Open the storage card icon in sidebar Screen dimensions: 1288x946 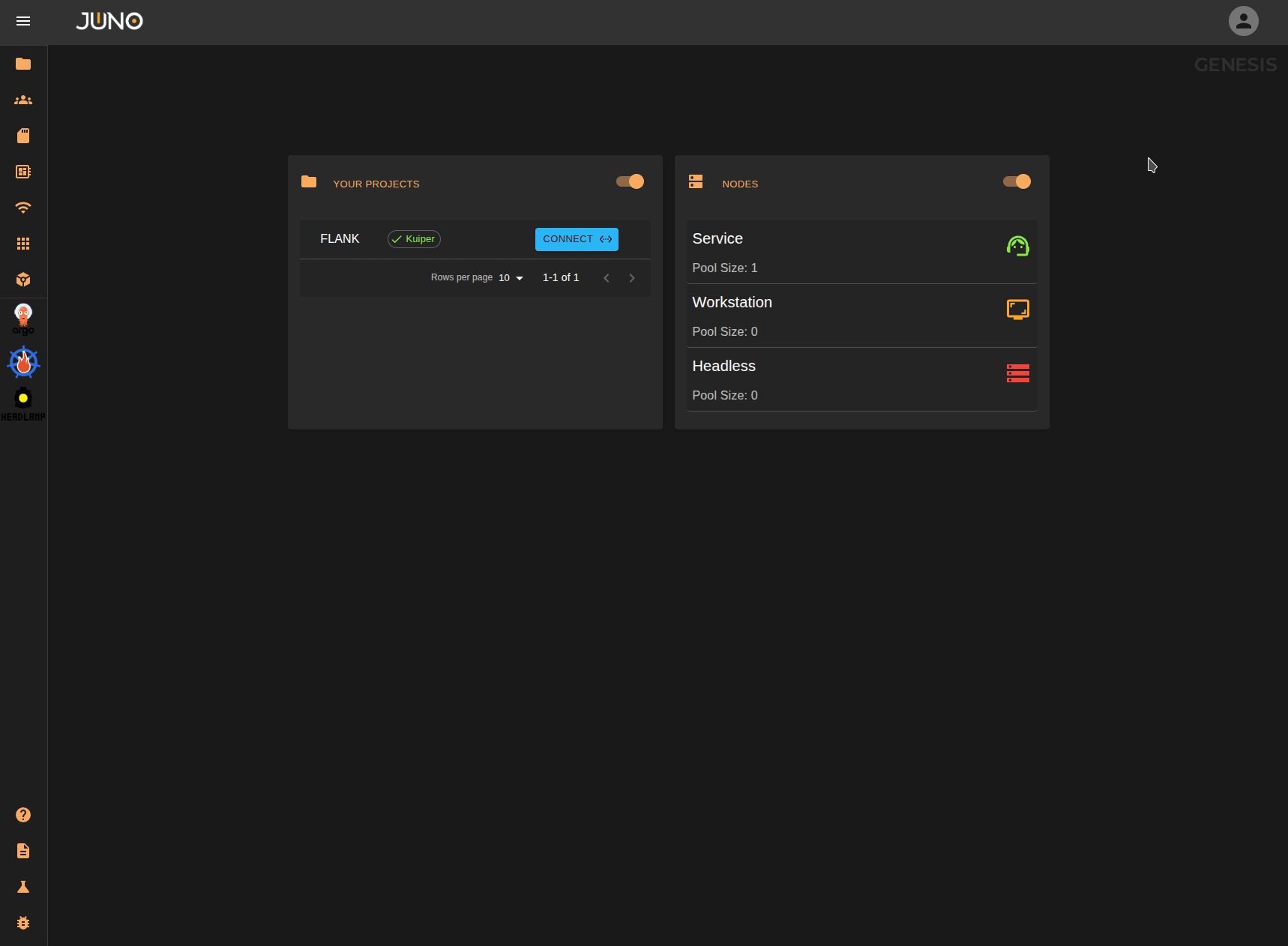click(x=23, y=136)
